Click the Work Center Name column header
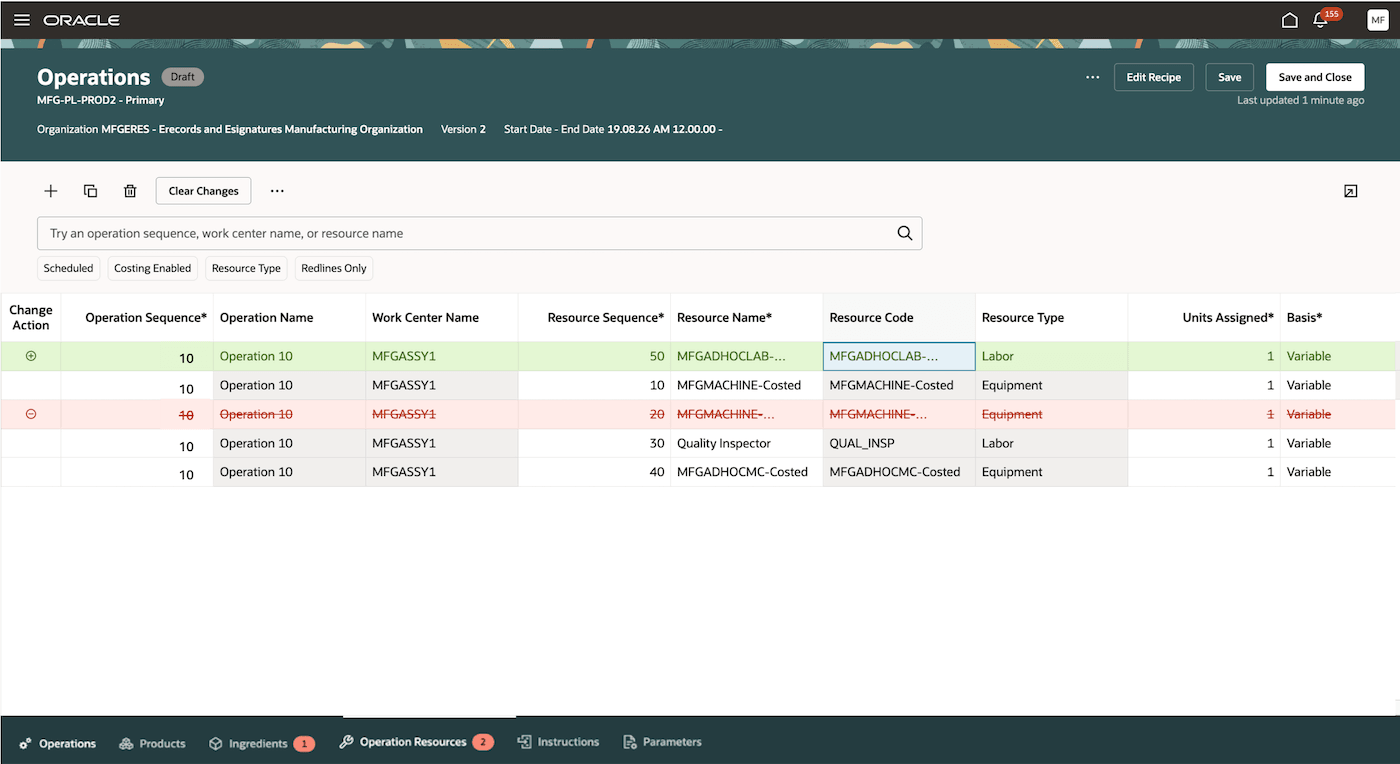The width and height of the screenshot is (1400, 764). pos(441,317)
